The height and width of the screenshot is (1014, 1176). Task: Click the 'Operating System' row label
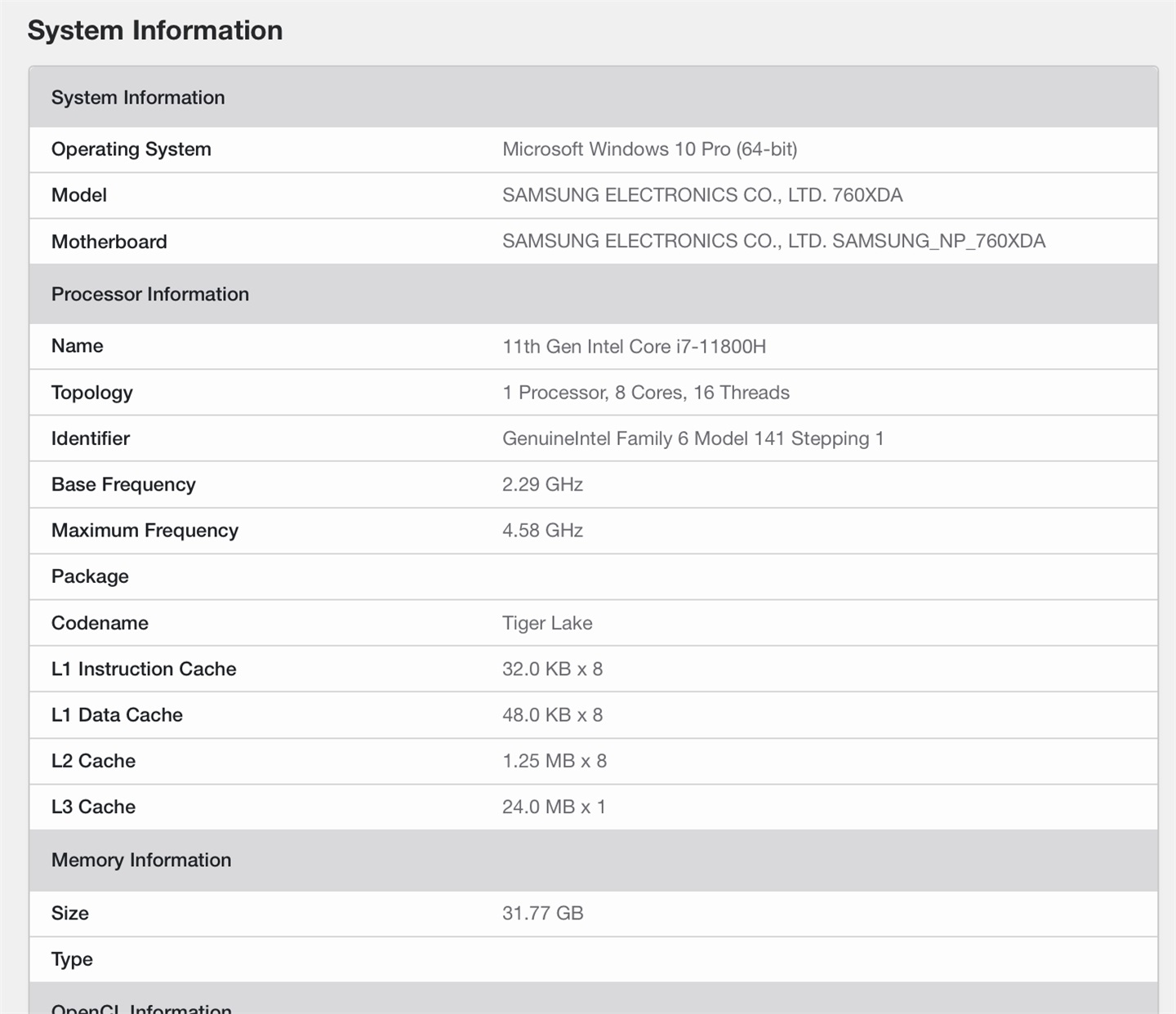(131, 149)
